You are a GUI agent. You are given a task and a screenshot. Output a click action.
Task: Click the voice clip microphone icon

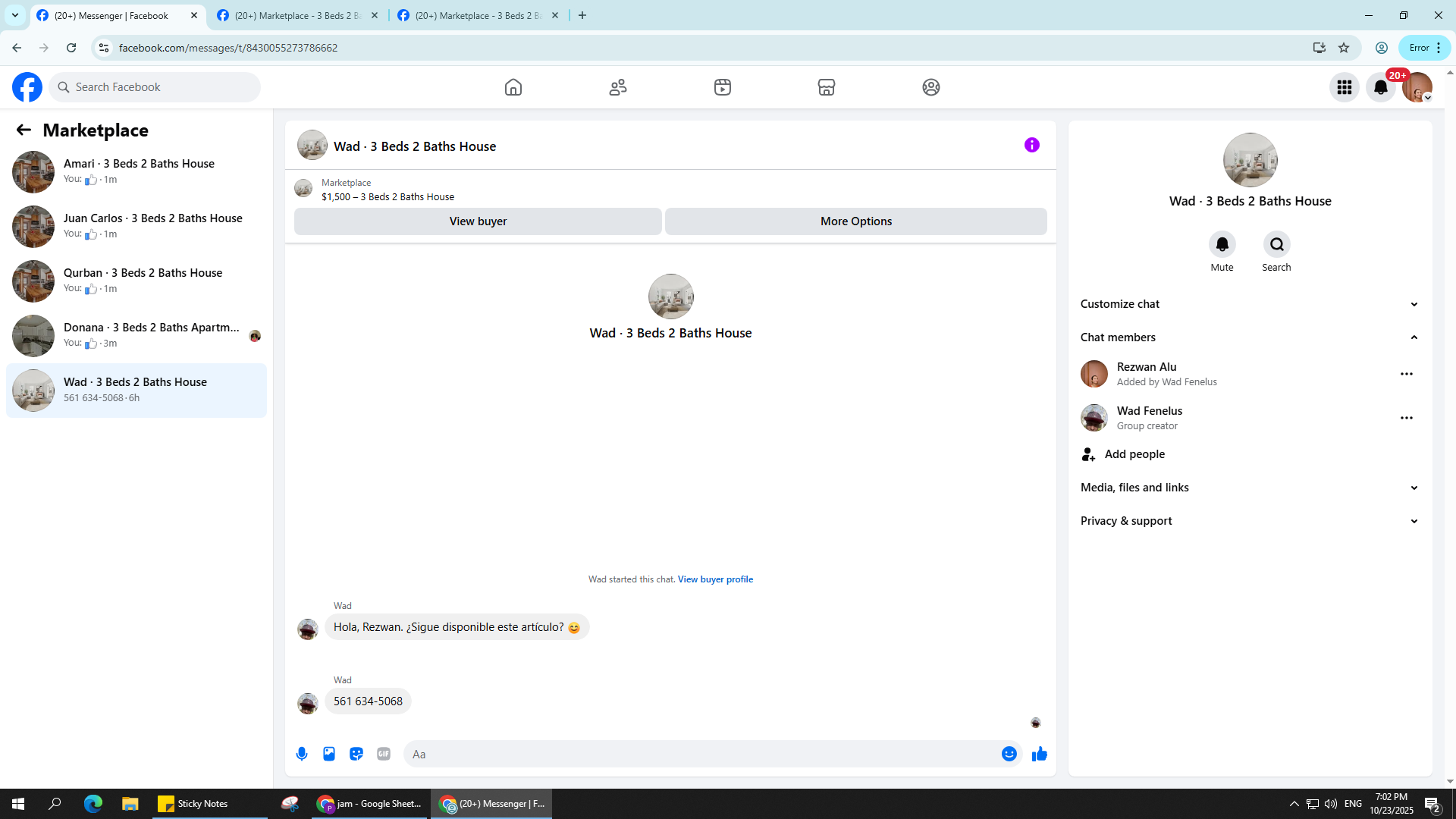302,754
